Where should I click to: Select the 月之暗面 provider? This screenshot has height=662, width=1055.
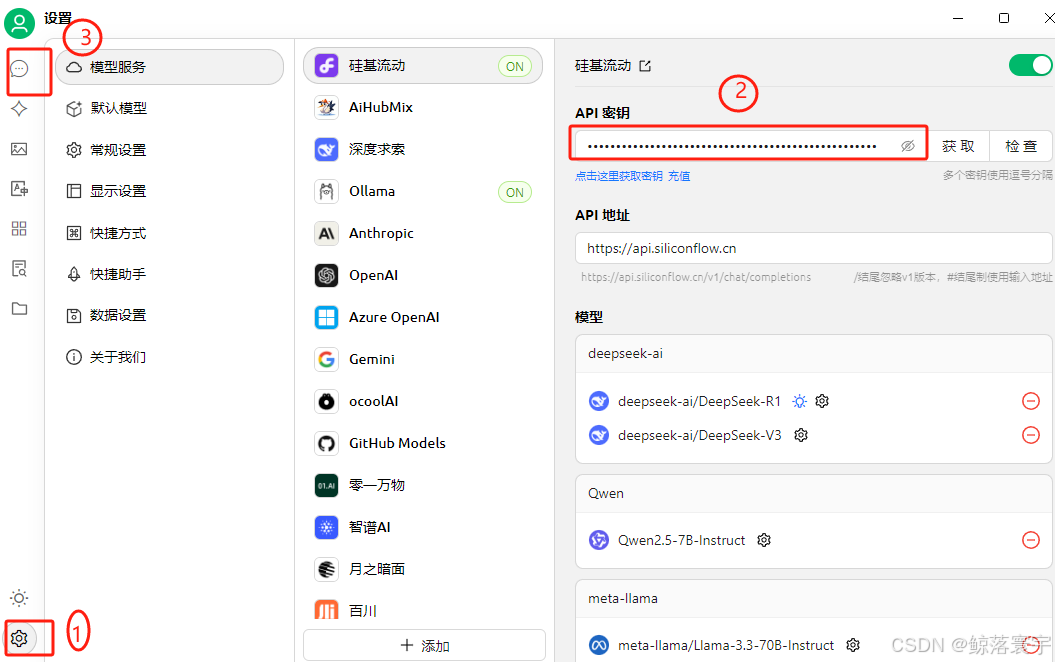point(423,569)
